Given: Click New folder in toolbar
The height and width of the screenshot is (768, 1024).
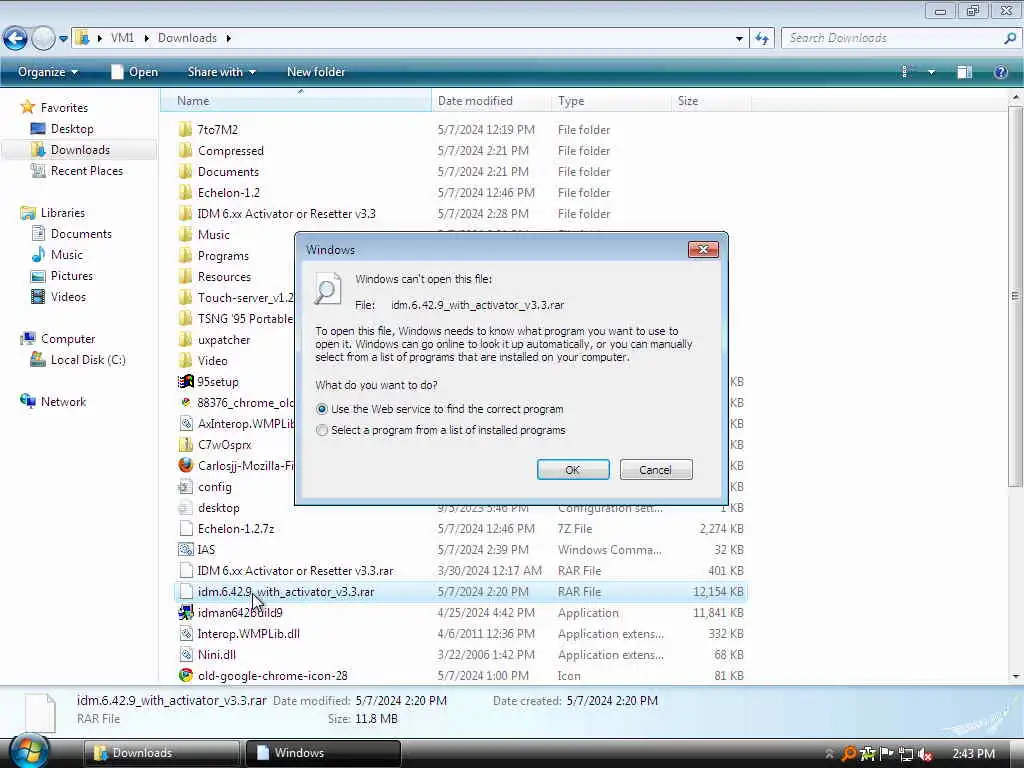Looking at the screenshot, I should (x=316, y=72).
